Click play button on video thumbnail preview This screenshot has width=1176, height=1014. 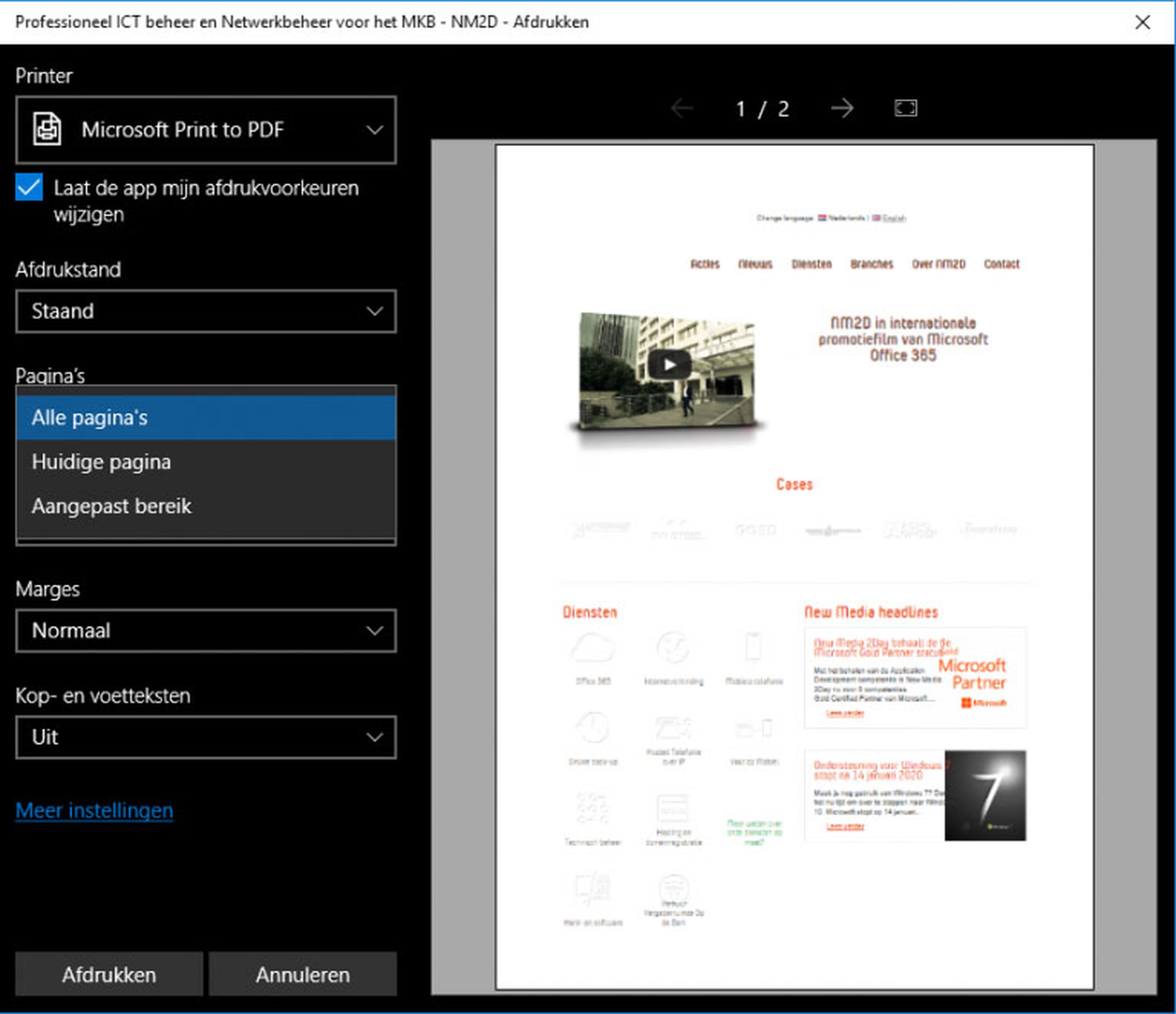point(669,365)
